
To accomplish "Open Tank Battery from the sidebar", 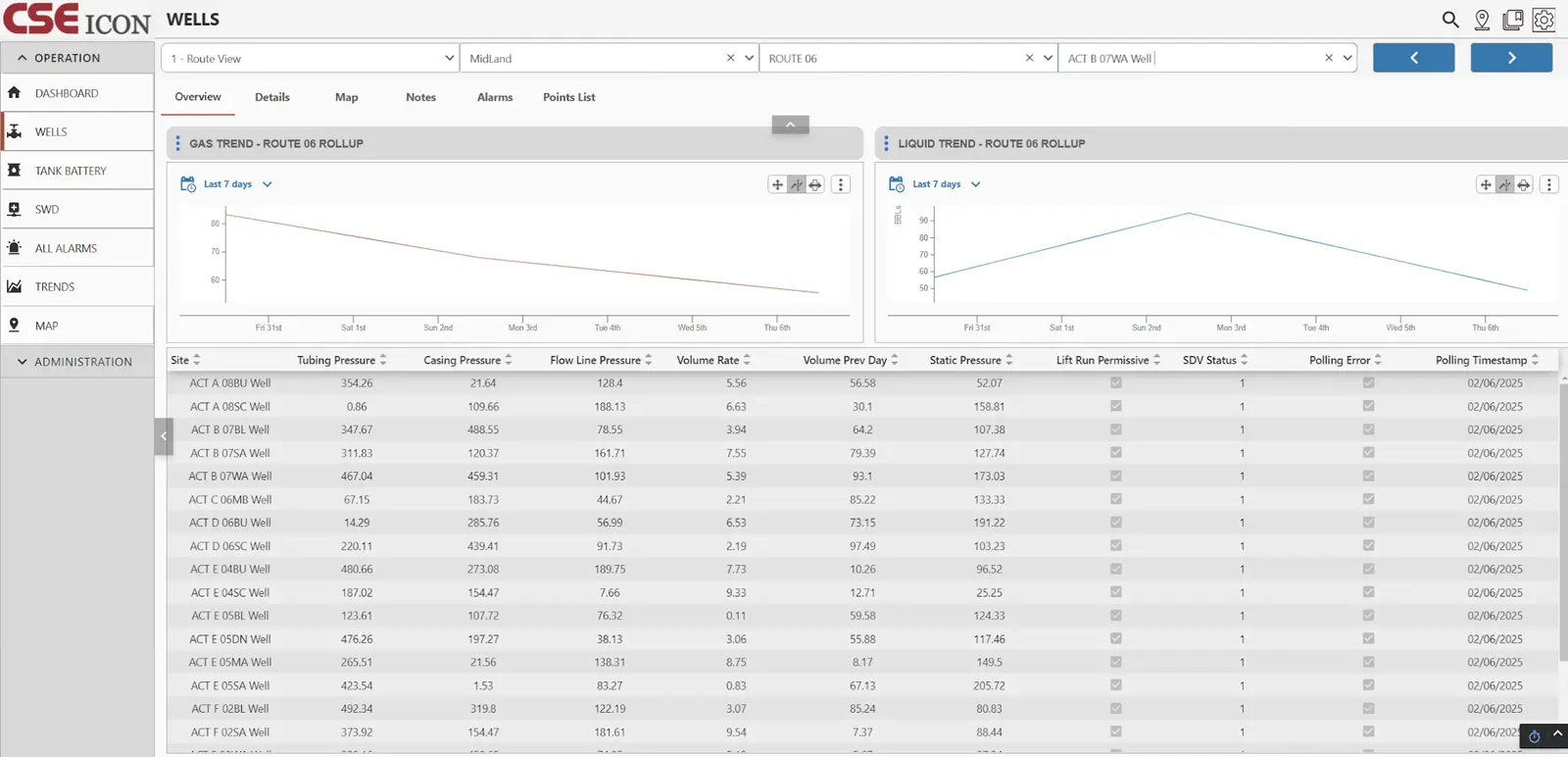I will tap(71, 171).
